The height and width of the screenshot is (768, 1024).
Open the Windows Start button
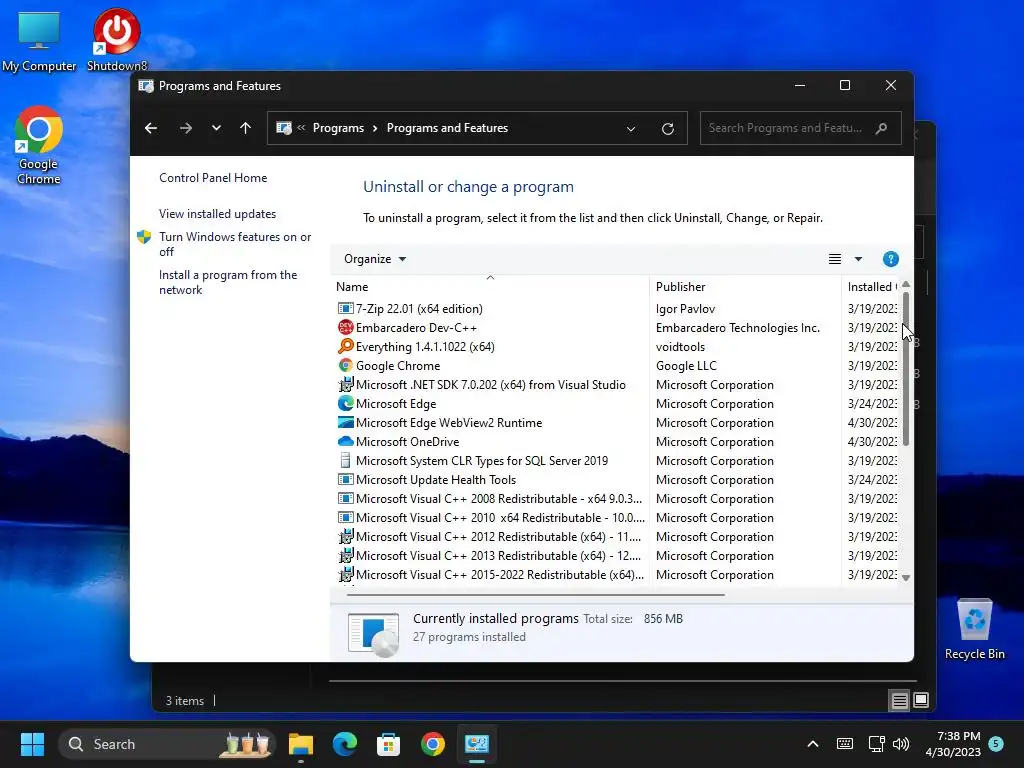tap(32, 744)
